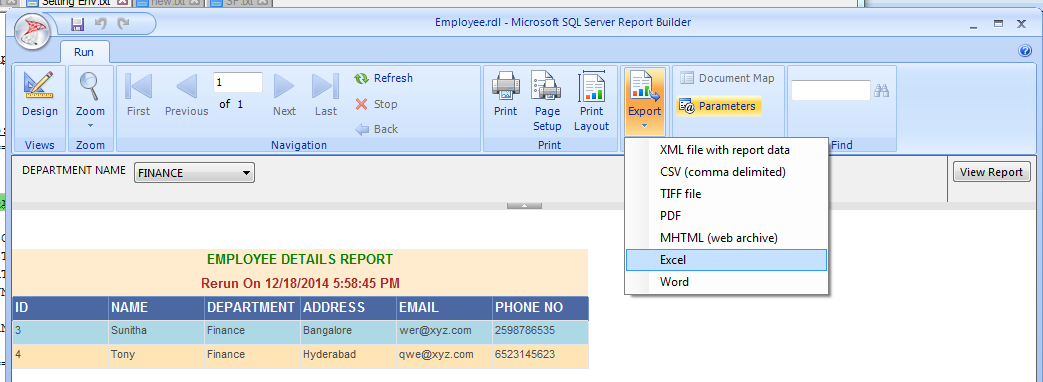Toggle the Document Map pane
The height and width of the screenshot is (382, 1043).
click(x=728, y=79)
